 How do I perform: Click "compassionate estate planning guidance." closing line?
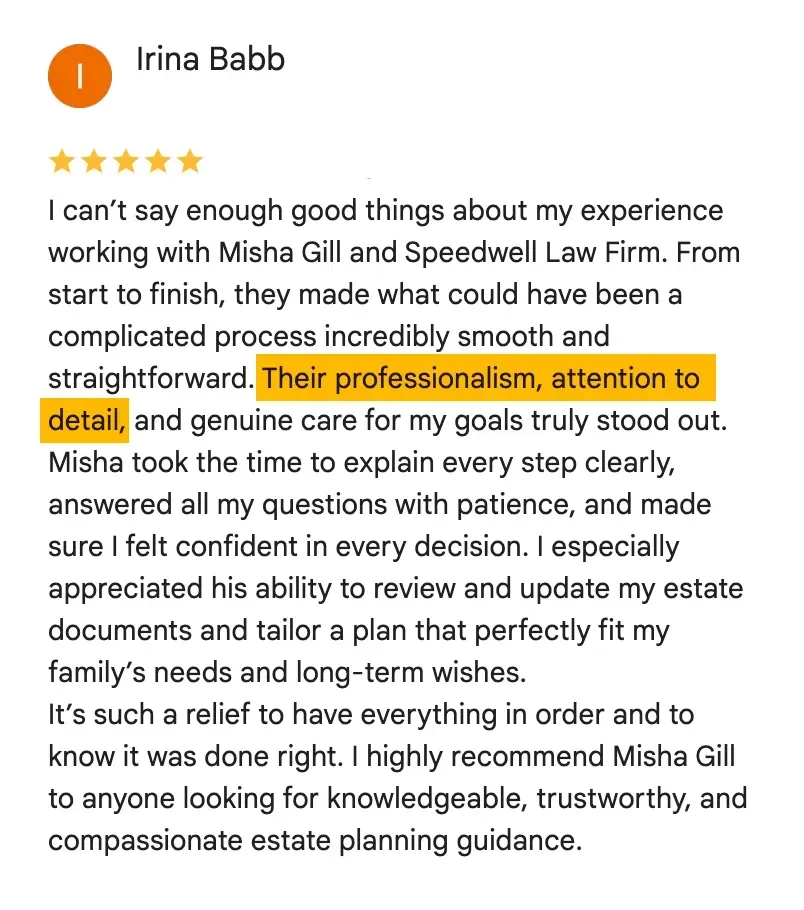pyautogui.click(x=314, y=841)
